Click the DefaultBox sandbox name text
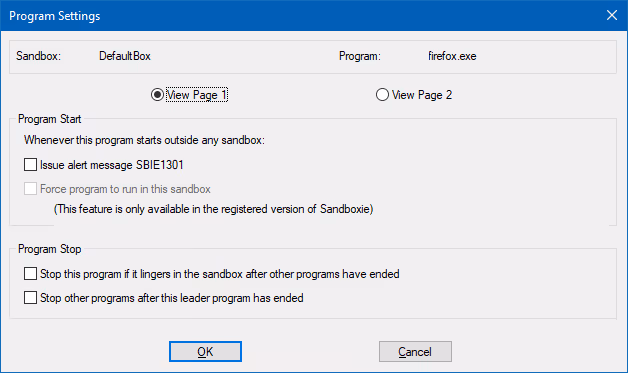Viewport: 628px width, 373px height. click(x=125, y=56)
